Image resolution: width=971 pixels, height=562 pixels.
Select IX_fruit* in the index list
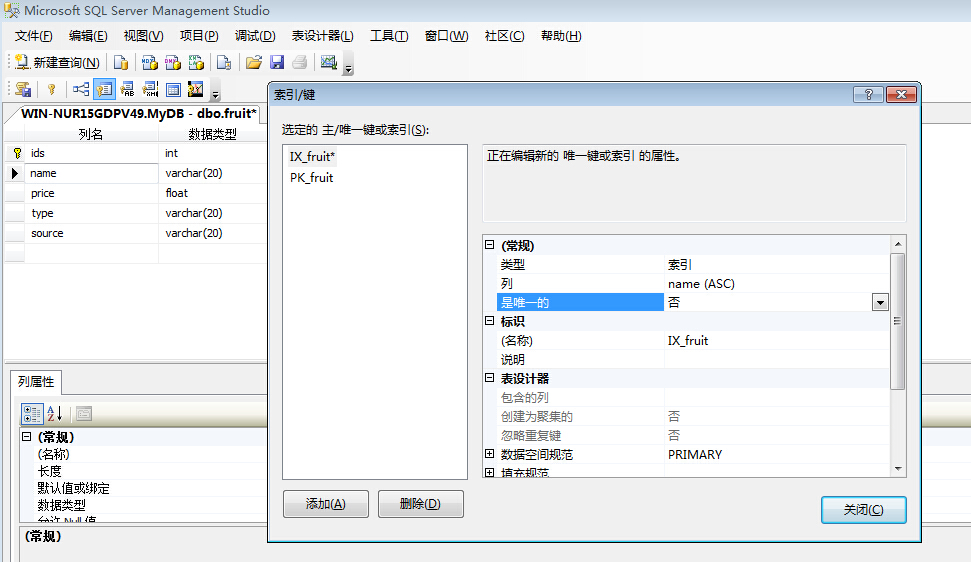tap(312, 157)
